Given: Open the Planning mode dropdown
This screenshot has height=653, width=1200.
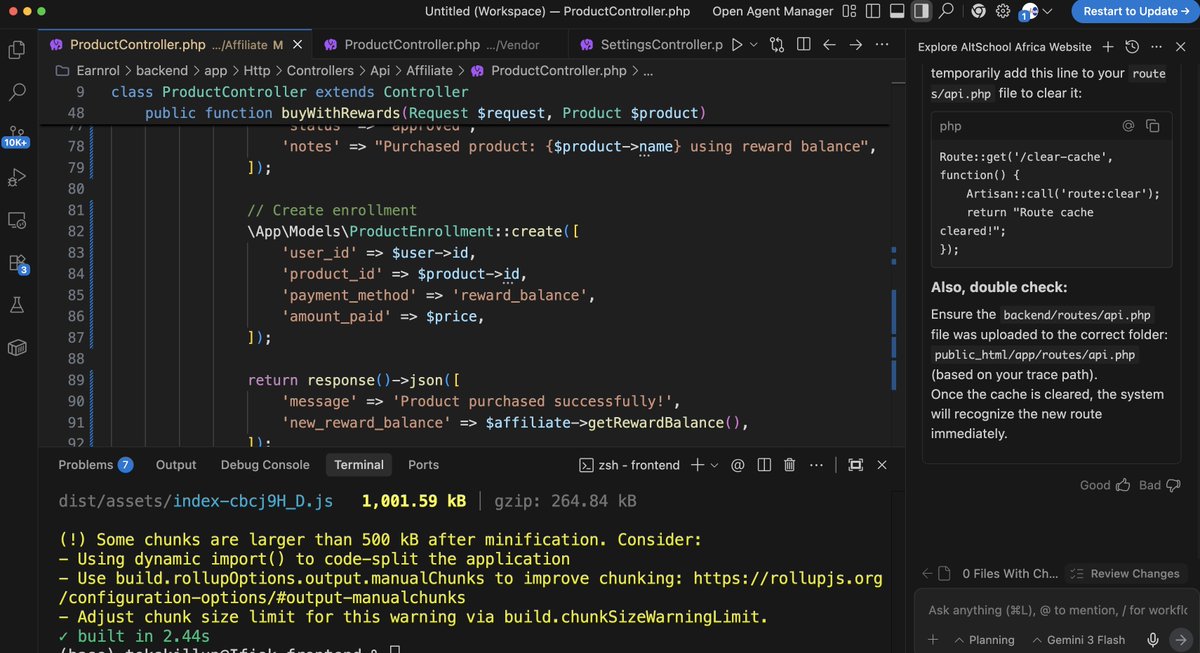Looking at the screenshot, I should pos(984,640).
